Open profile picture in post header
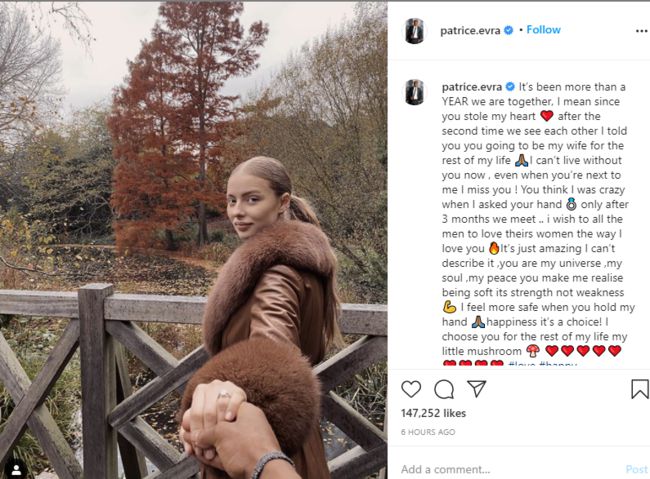This screenshot has width=650, height=479. coord(414,31)
